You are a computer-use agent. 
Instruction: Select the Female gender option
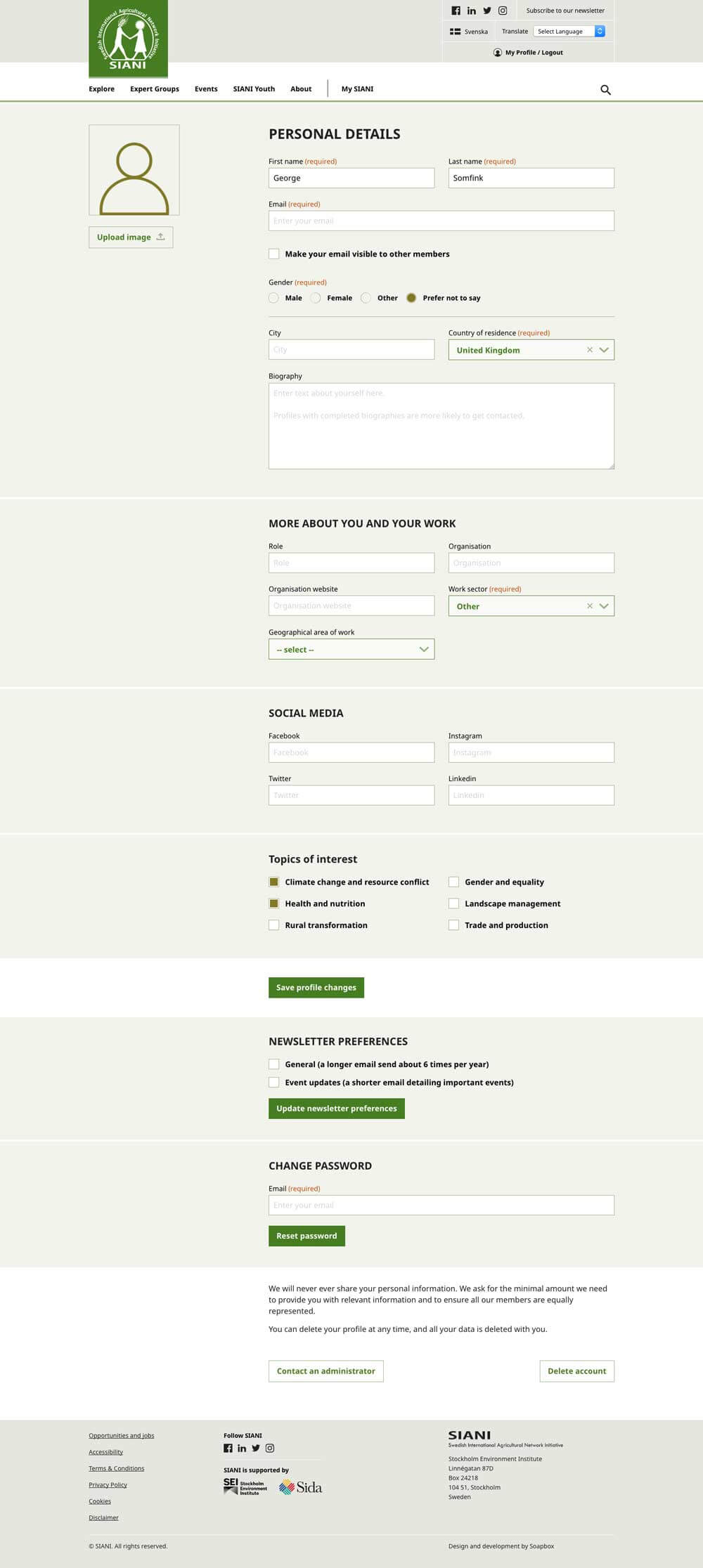coord(316,298)
